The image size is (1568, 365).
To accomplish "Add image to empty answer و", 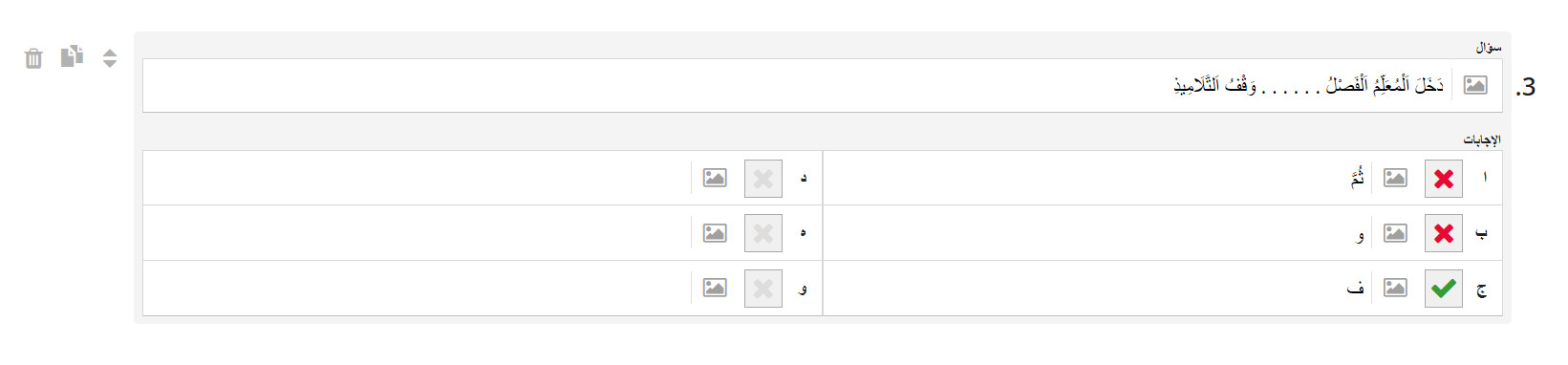I will click(x=715, y=288).
